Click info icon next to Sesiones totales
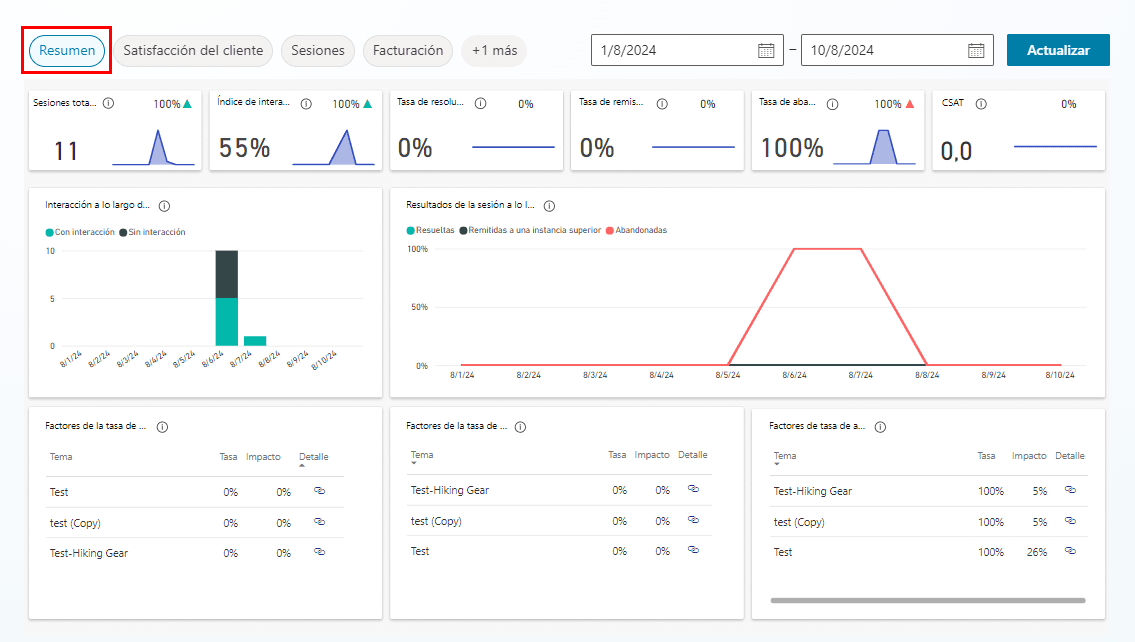Image resolution: width=1135 pixels, height=642 pixels. (x=108, y=103)
